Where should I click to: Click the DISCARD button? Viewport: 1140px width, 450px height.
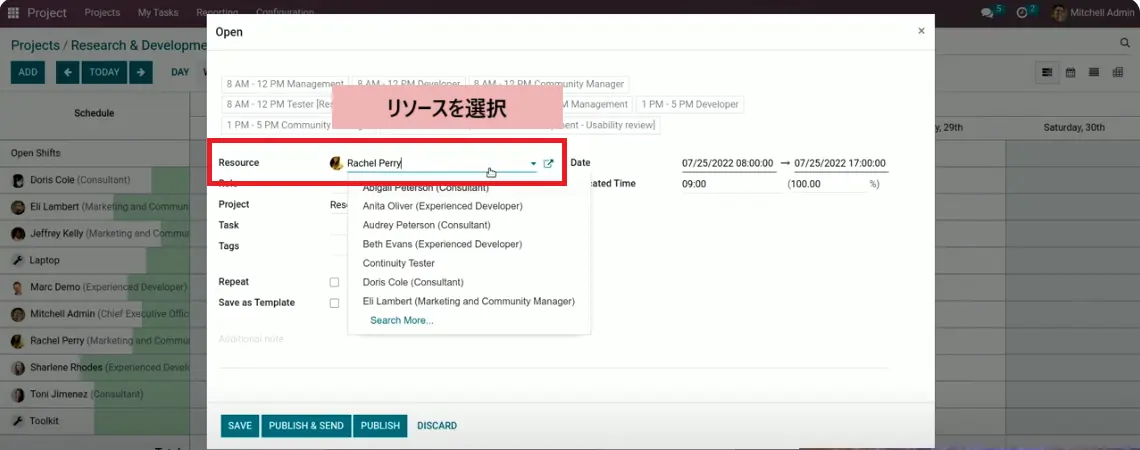(x=437, y=426)
